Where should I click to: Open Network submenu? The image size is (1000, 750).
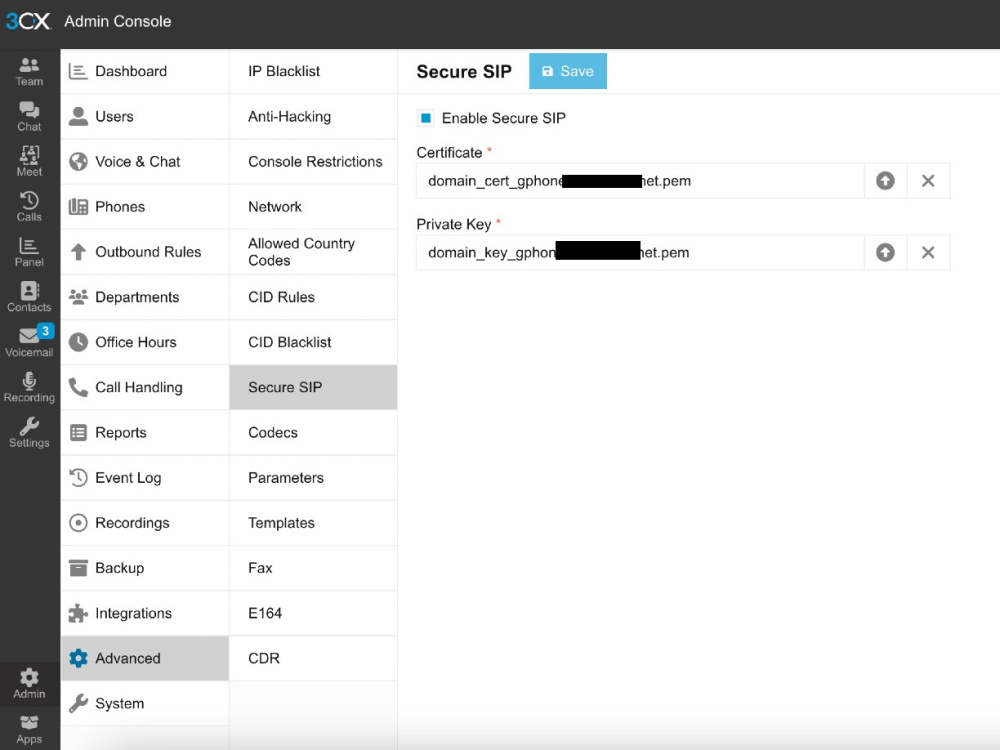[x=313, y=207]
